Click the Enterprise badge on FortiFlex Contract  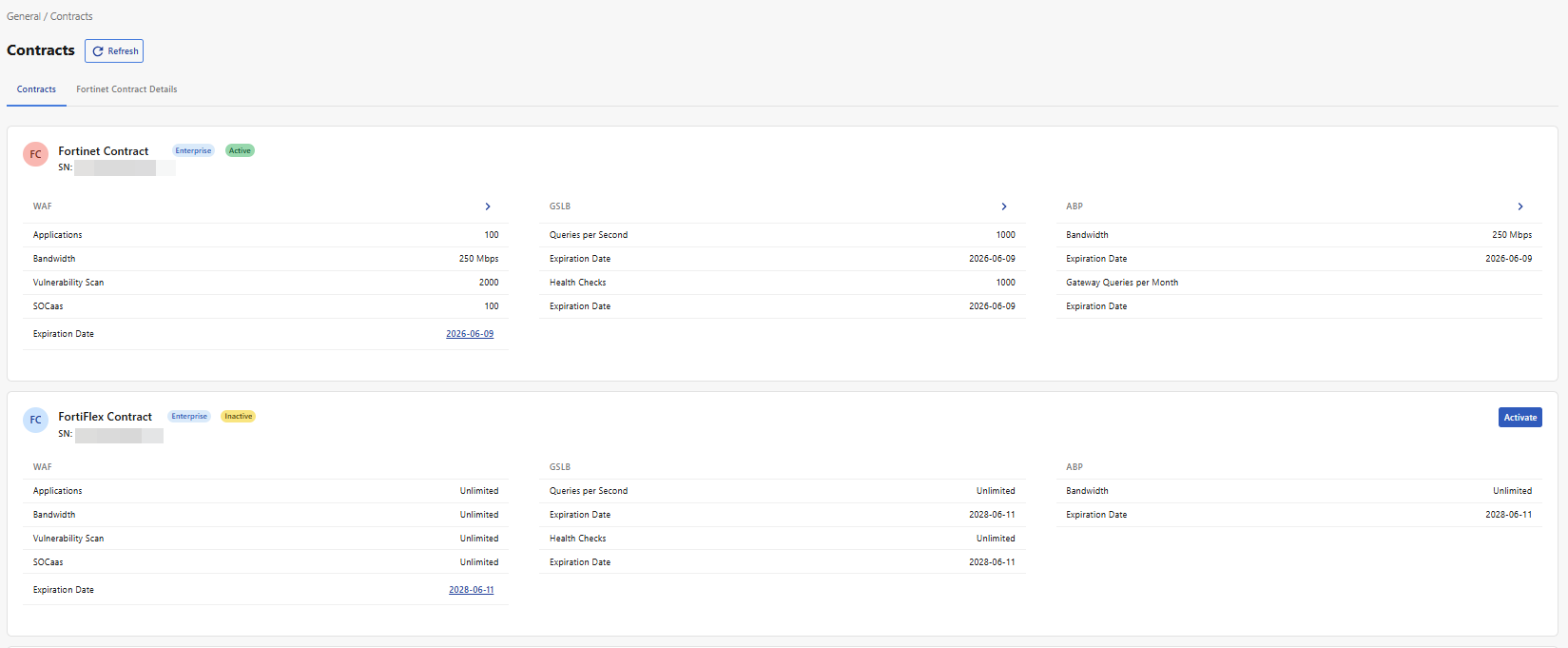pyautogui.click(x=189, y=416)
